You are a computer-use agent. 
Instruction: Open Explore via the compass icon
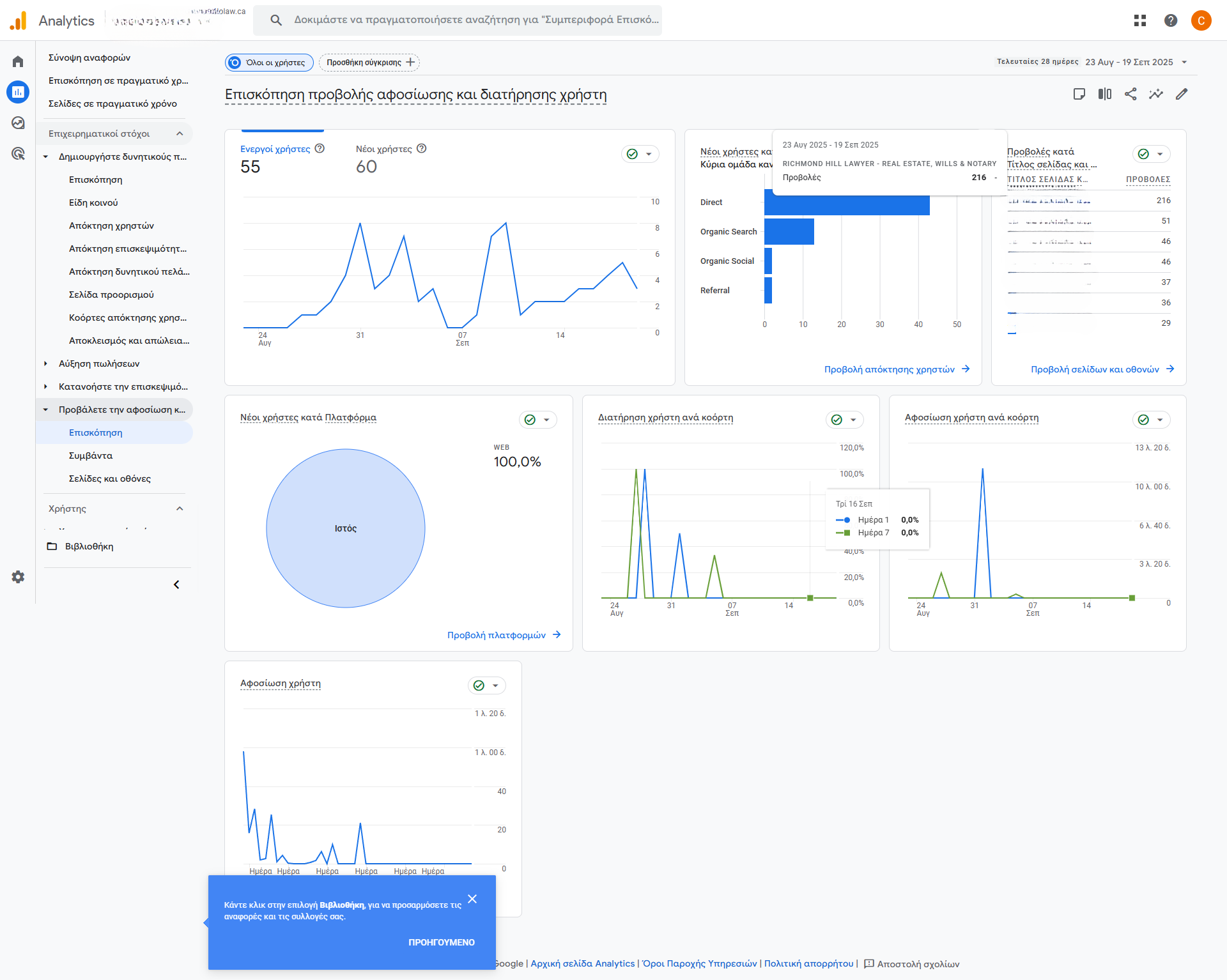pos(17,123)
